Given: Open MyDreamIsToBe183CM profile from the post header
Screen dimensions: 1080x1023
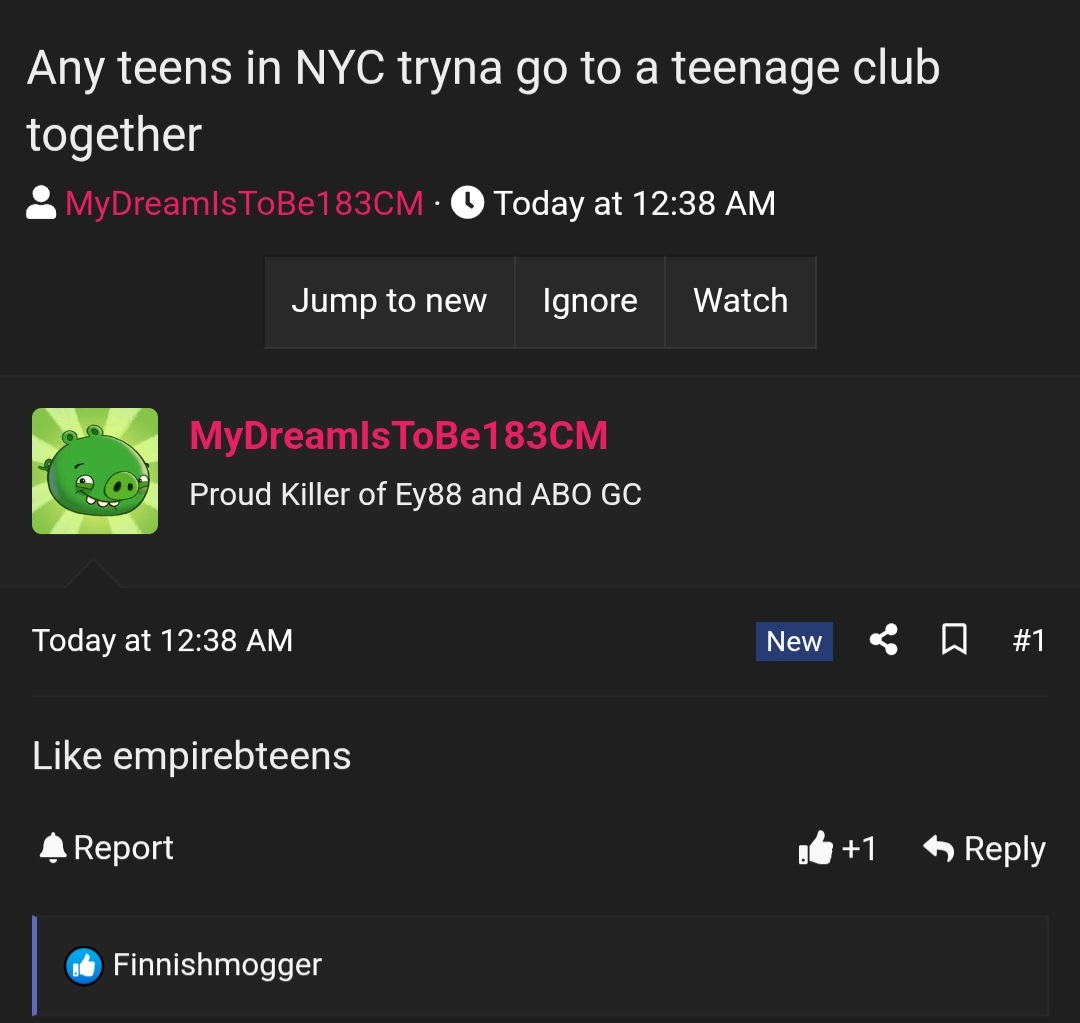Looking at the screenshot, I should (398, 436).
